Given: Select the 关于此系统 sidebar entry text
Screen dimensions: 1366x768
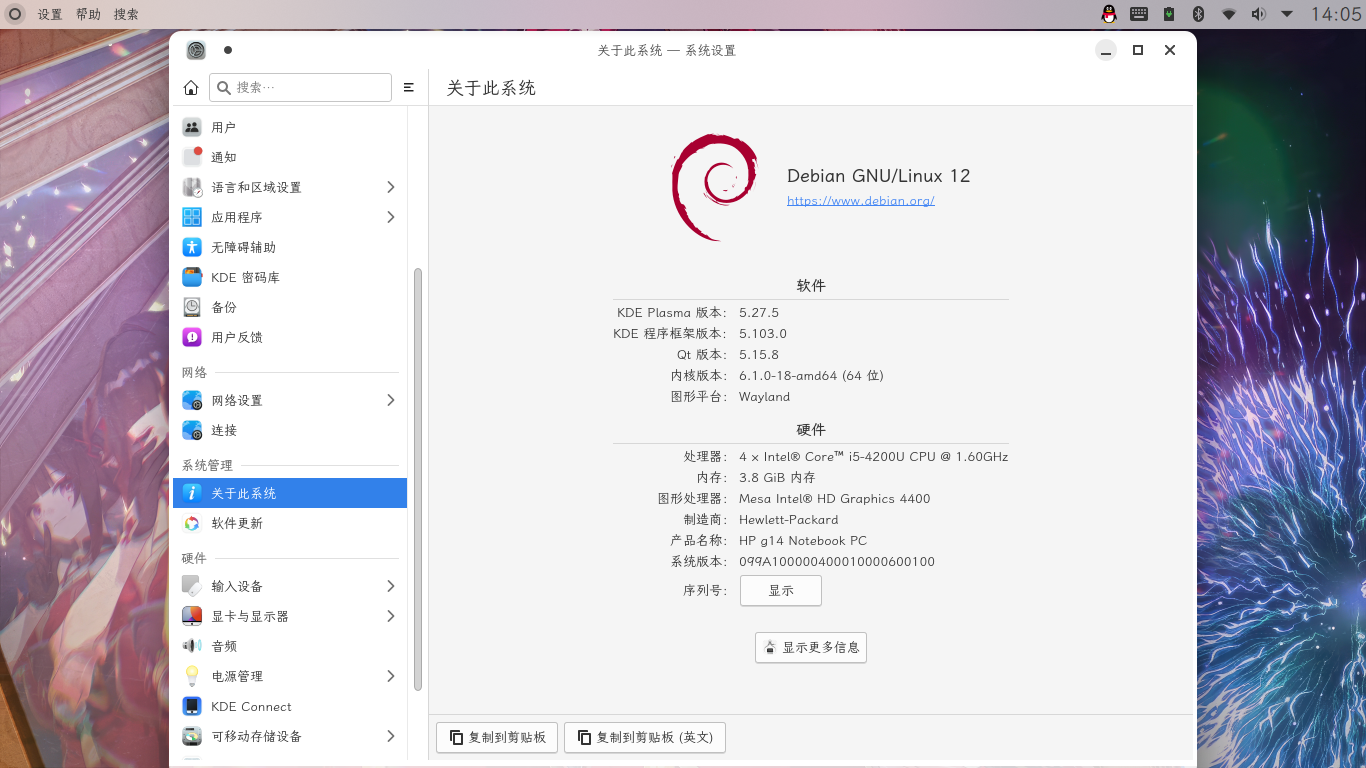Looking at the screenshot, I should tap(244, 494).
